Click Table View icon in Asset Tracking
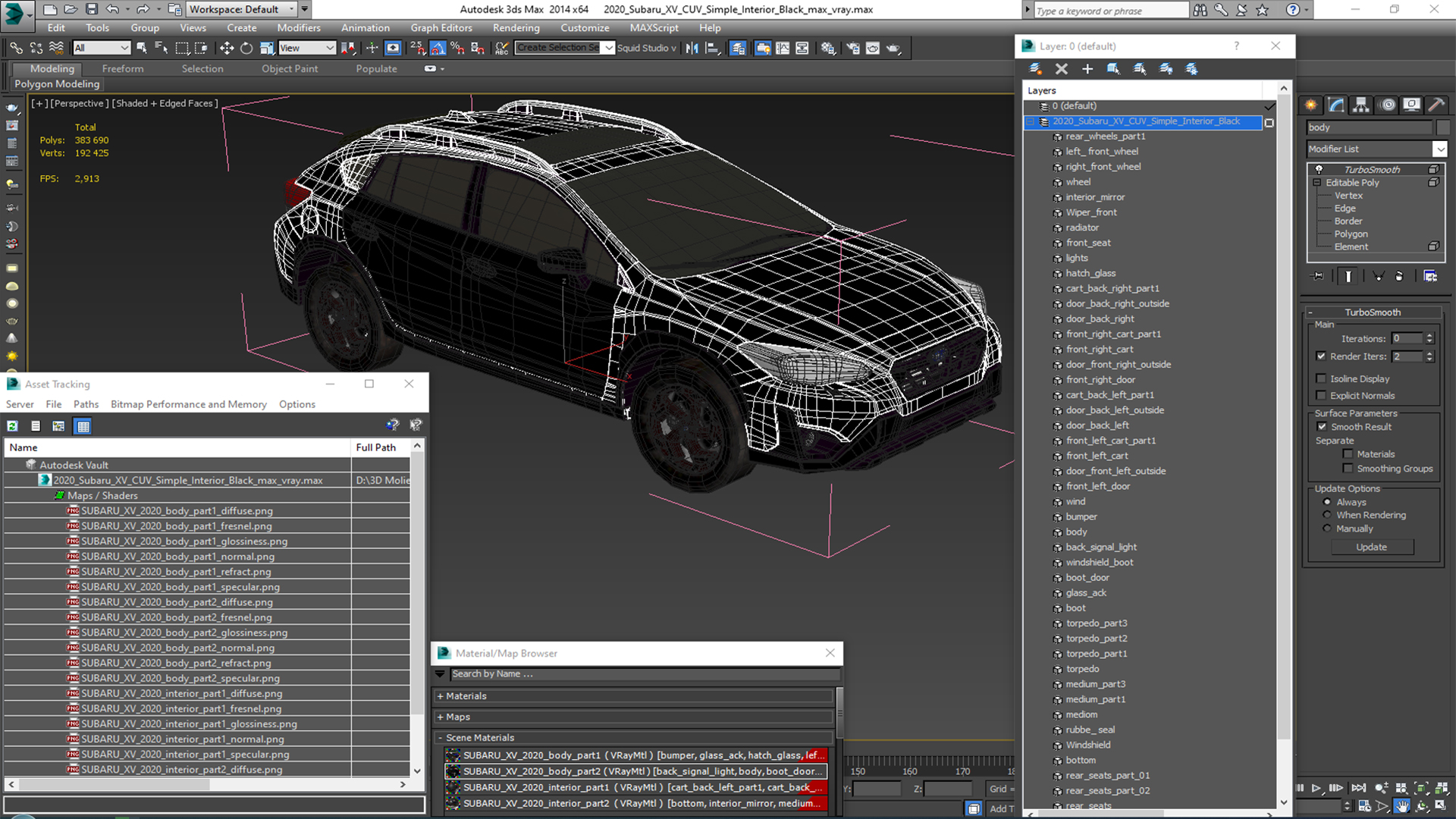The image size is (1456, 819). pos(83,426)
